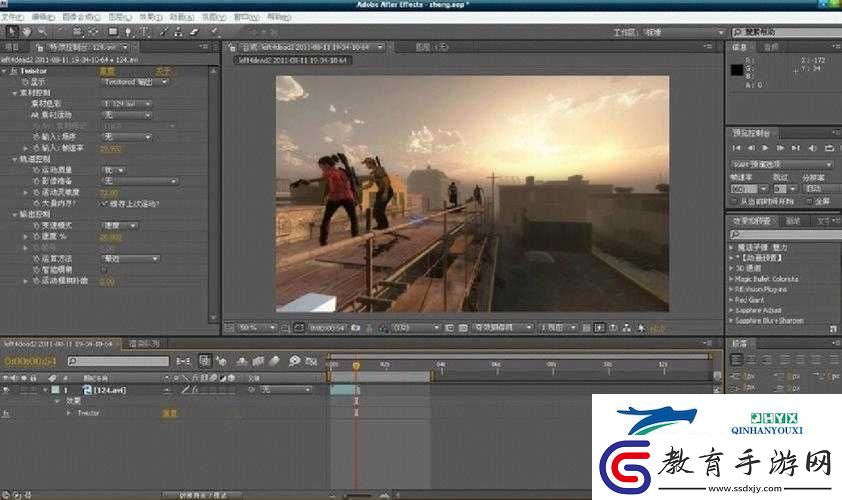
Task: Select the Selection arrow tool
Action: tap(11, 32)
